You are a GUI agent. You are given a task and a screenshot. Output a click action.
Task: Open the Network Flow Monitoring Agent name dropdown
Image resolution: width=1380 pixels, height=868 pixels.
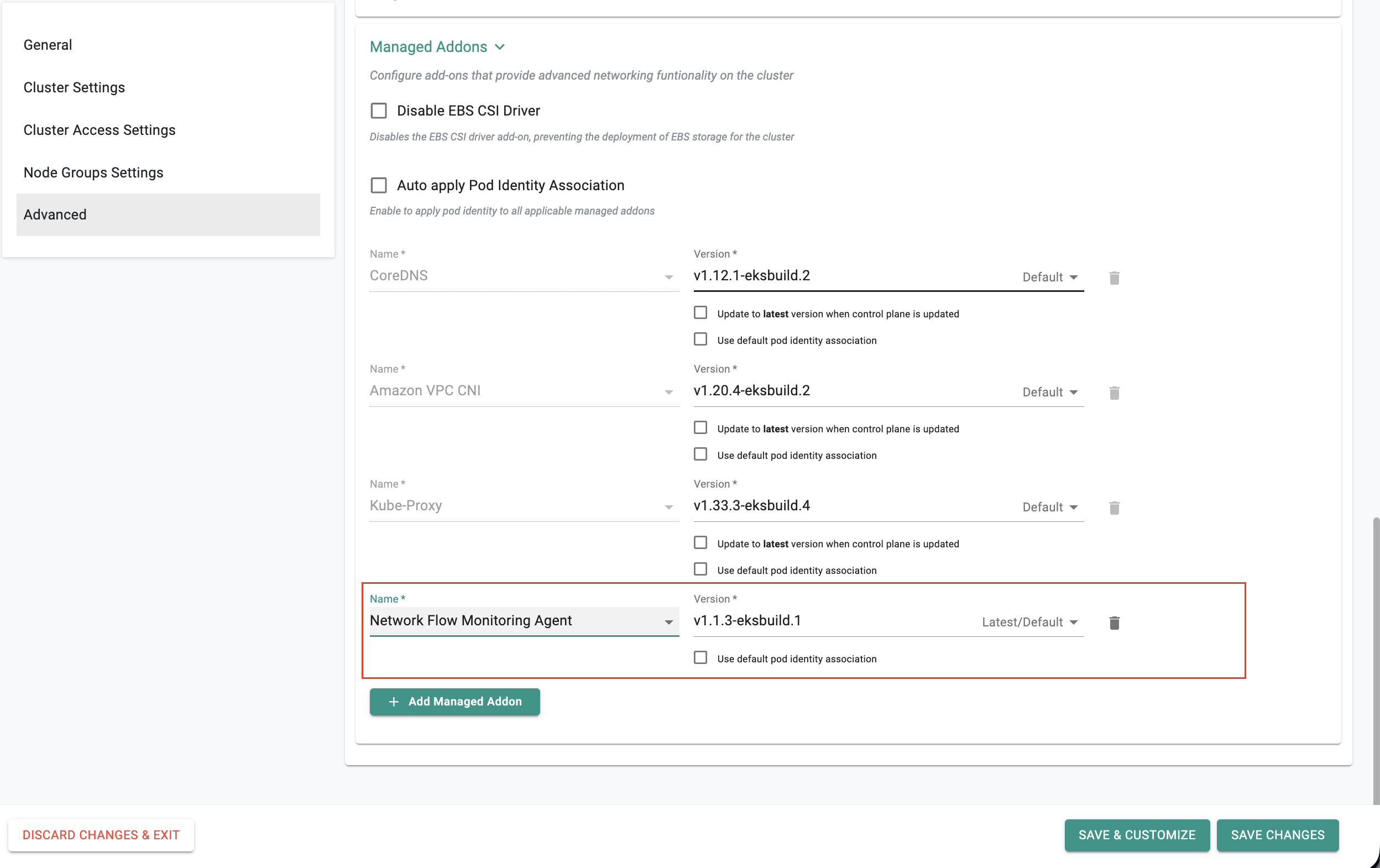668,622
